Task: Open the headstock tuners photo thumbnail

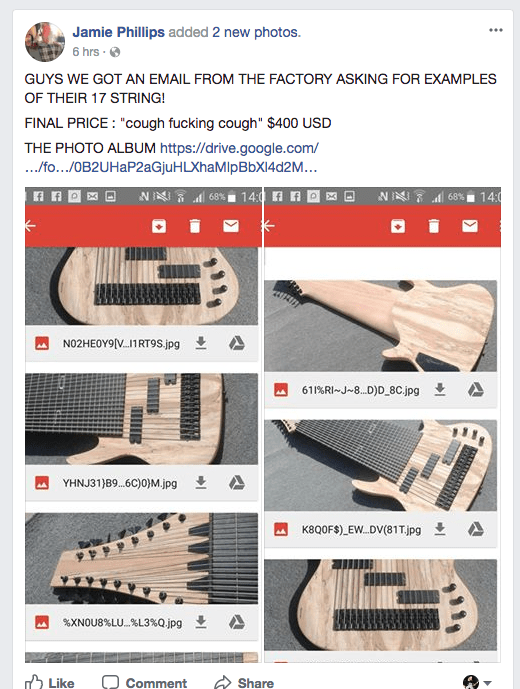Action: click(x=142, y=558)
